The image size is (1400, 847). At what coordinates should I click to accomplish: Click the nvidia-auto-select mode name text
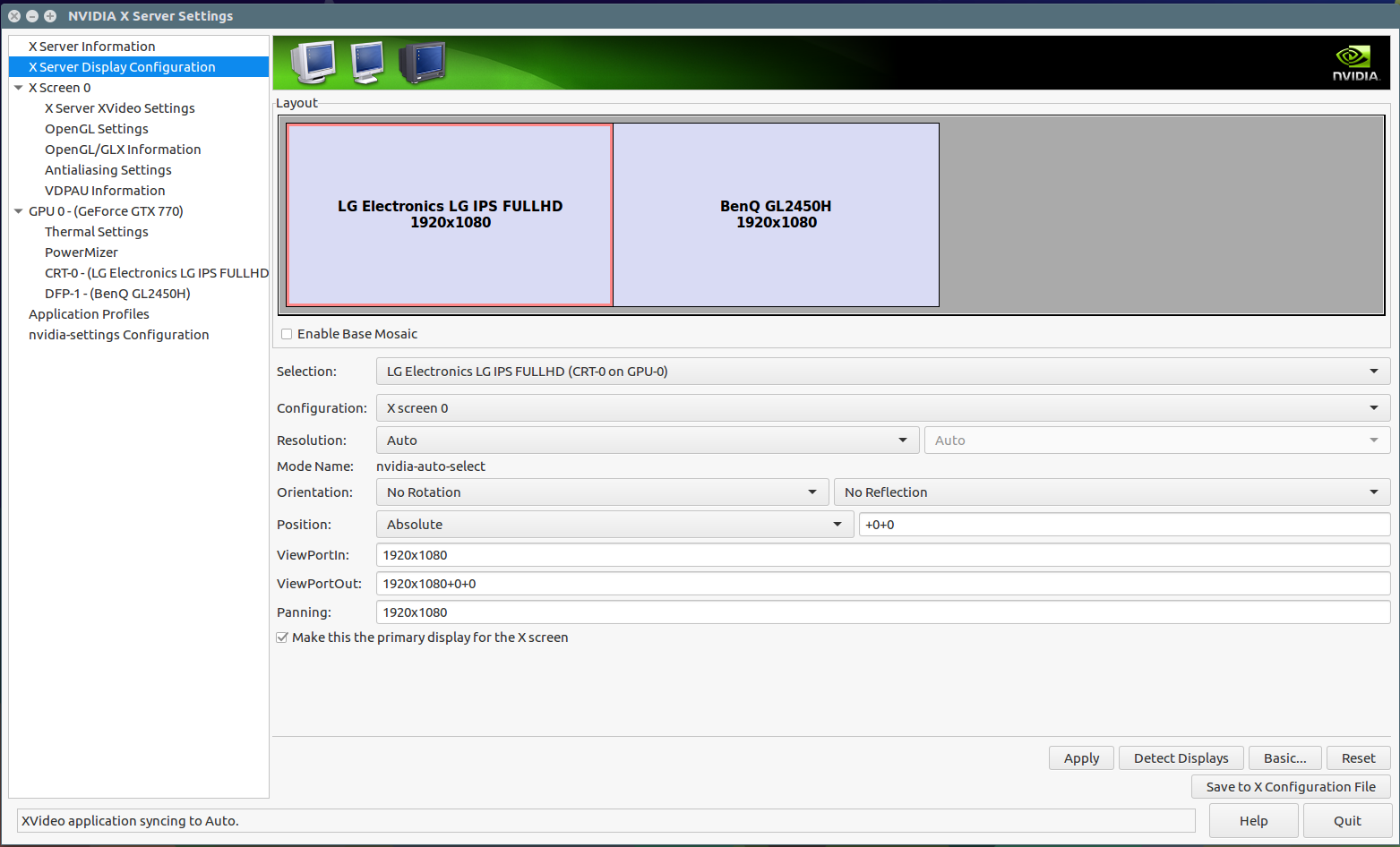(x=431, y=466)
